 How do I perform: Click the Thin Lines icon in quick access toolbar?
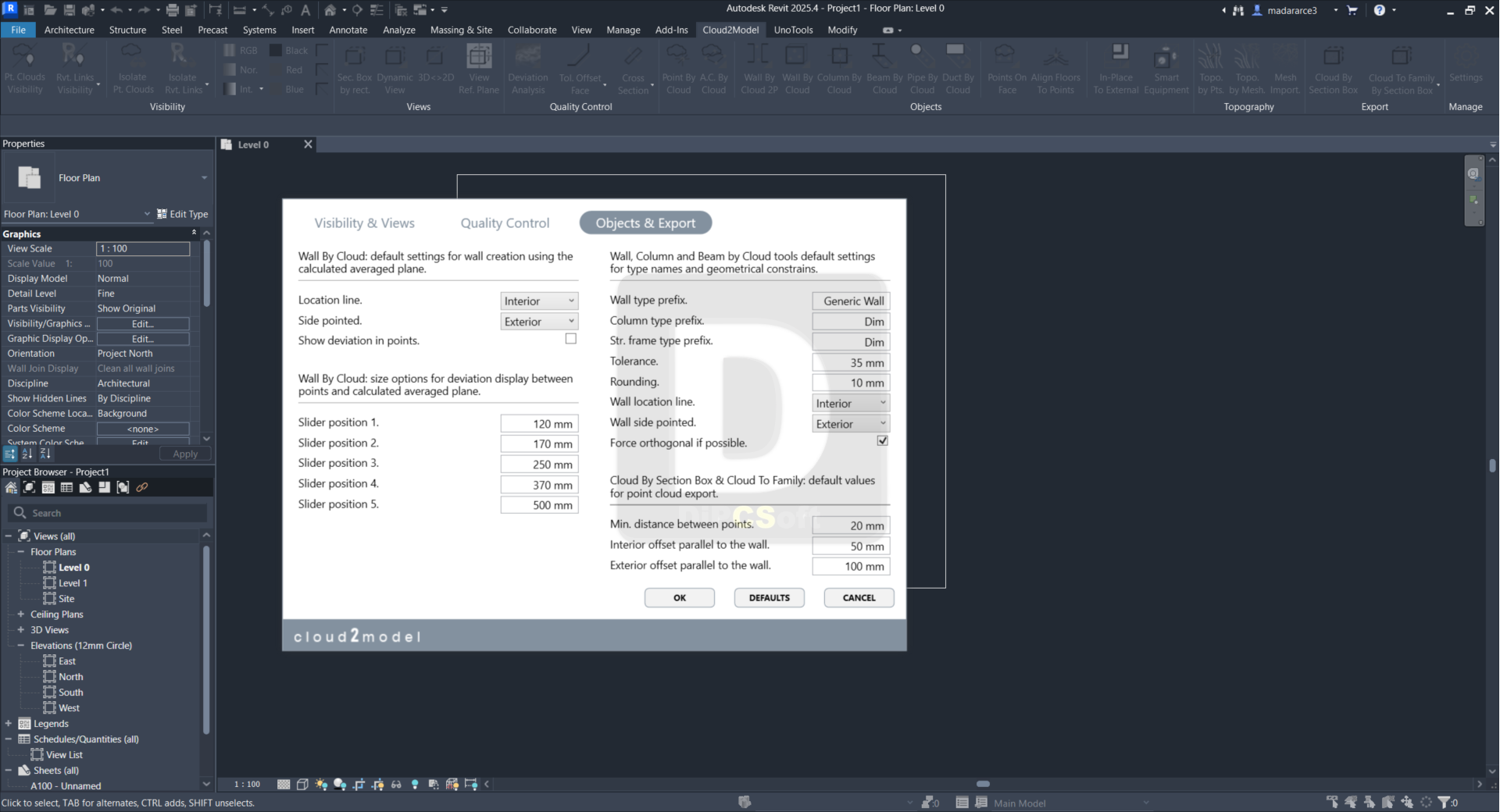pos(377,10)
